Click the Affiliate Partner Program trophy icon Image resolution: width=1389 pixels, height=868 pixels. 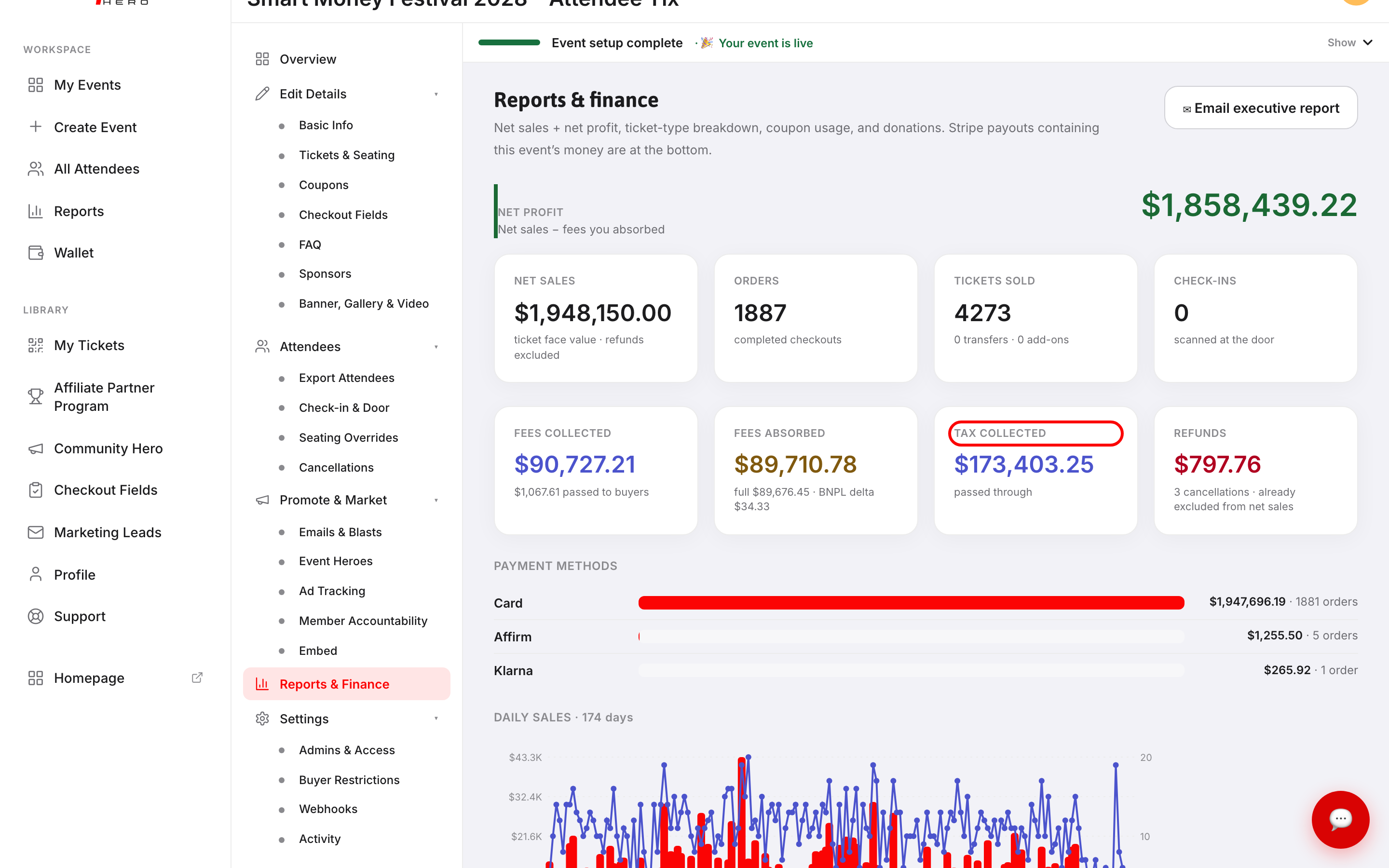click(36, 397)
